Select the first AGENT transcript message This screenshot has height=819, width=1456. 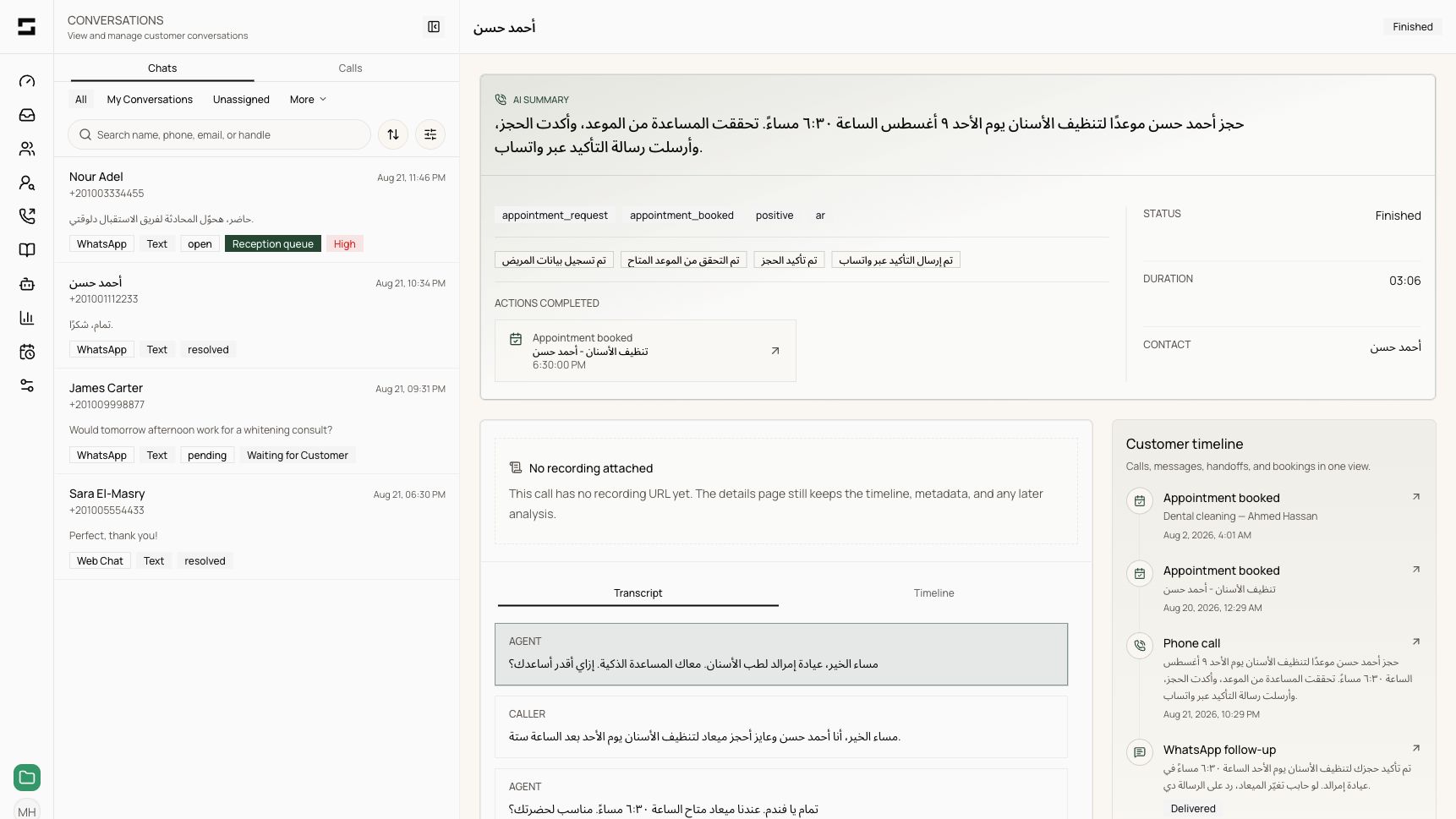781,654
